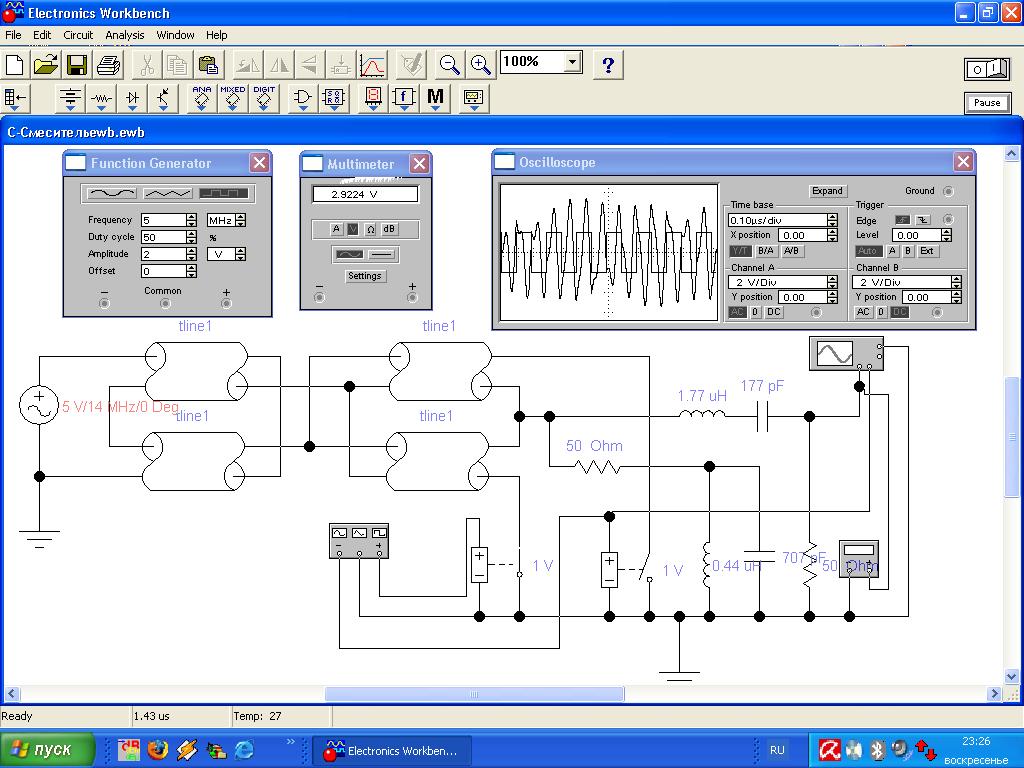Display the analysis graphs icon
This screenshot has height=768, width=1024.
(x=373, y=65)
